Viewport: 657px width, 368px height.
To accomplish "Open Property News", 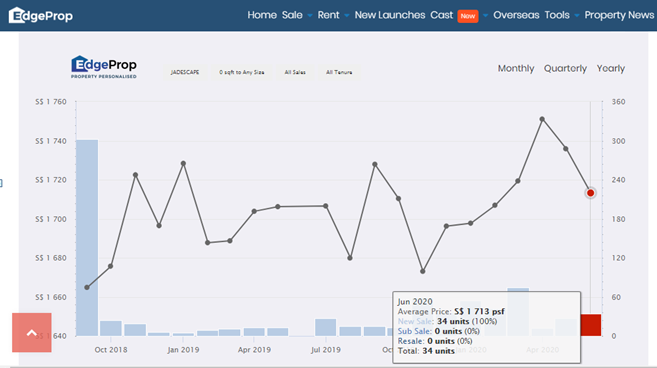I will pyautogui.click(x=619, y=15).
